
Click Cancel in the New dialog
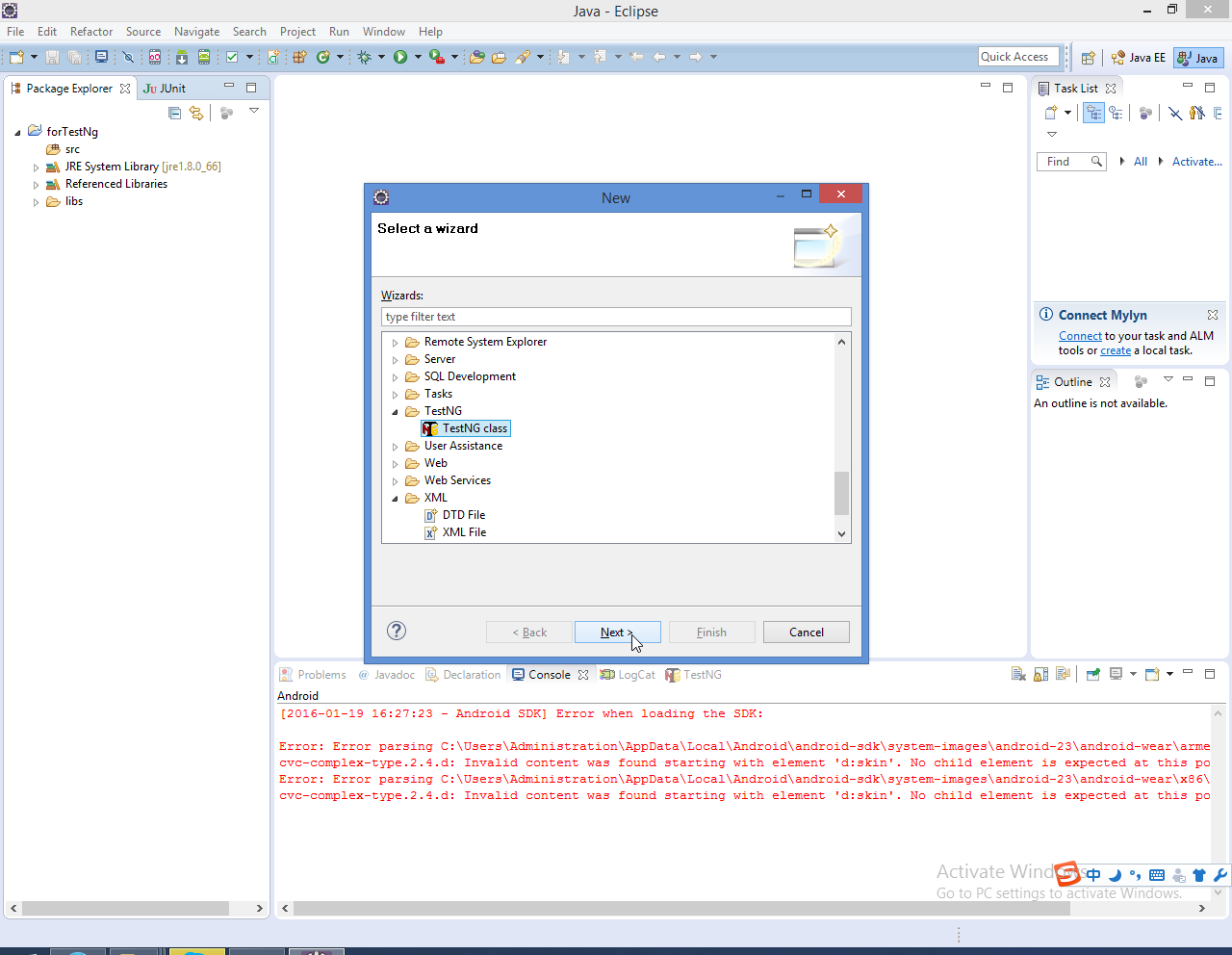coord(807,632)
